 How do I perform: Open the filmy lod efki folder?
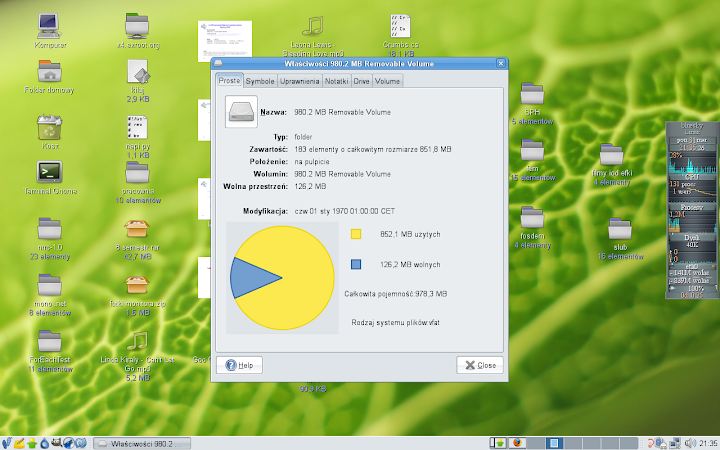(612, 154)
